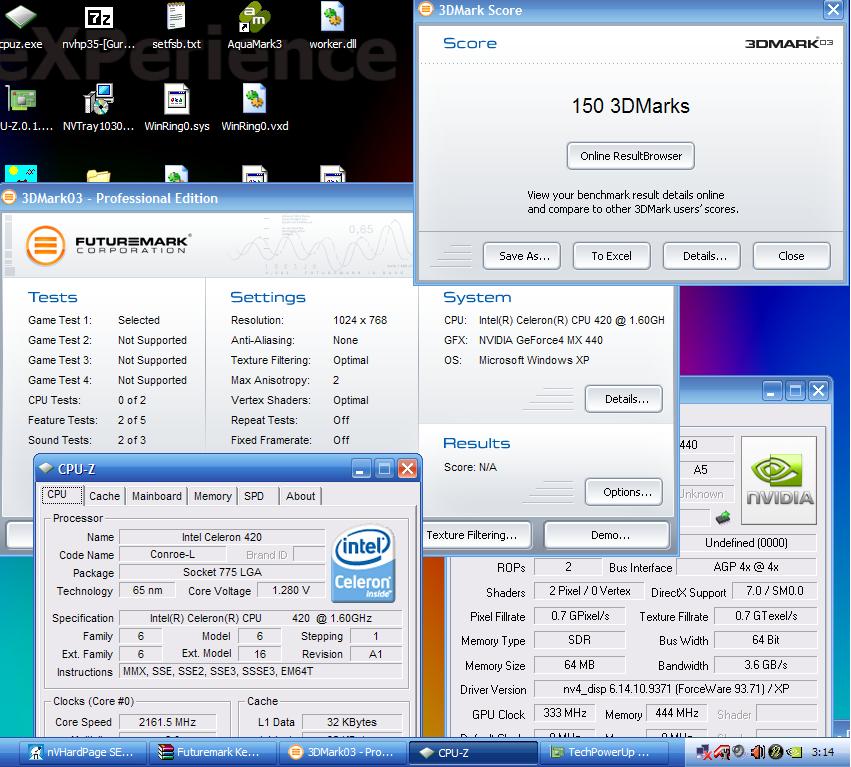Close the CPU-Z window
The height and width of the screenshot is (767, 851).
(x=408, y=468)
